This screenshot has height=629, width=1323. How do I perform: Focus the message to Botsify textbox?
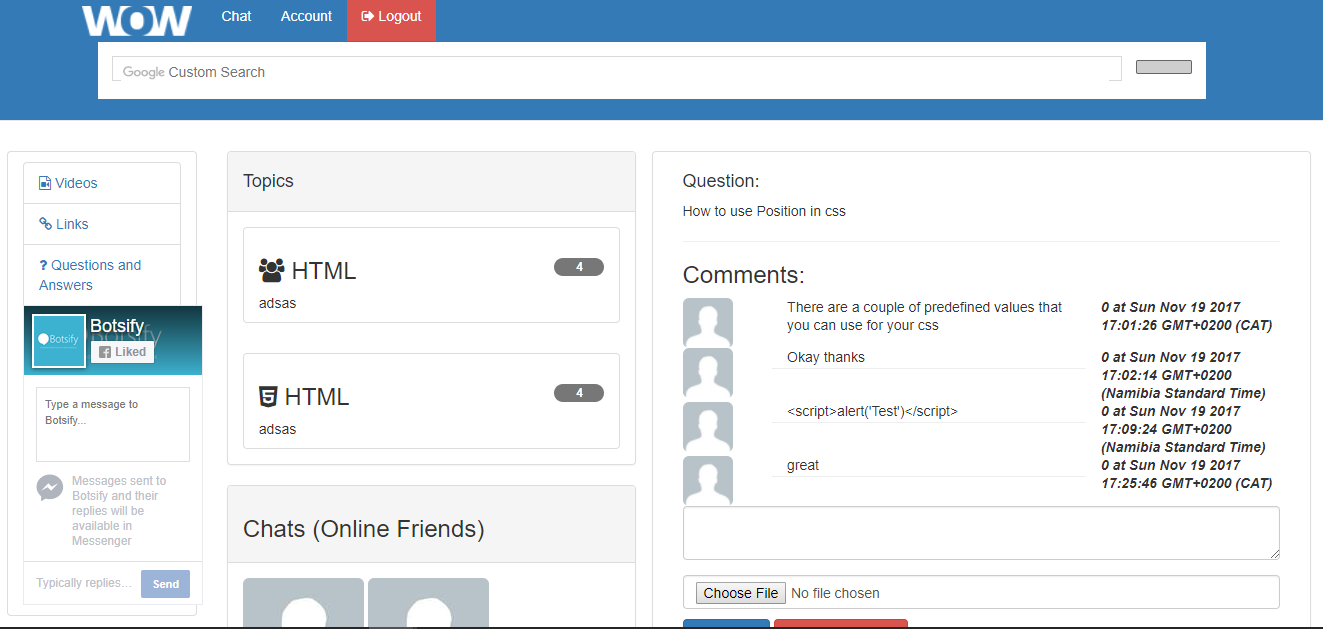(x=113, y=424)
